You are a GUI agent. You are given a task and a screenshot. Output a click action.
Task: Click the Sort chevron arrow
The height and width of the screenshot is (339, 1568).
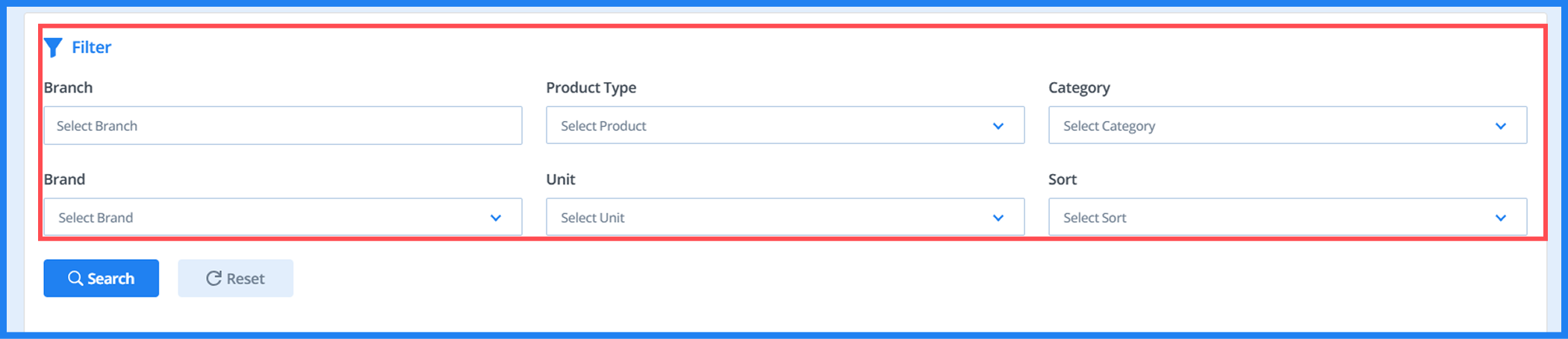pyautogui.click(x=1501, y=218)
